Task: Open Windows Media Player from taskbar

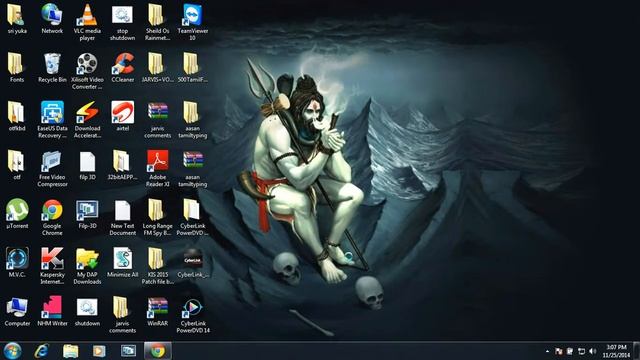Action: coord(99,351)
